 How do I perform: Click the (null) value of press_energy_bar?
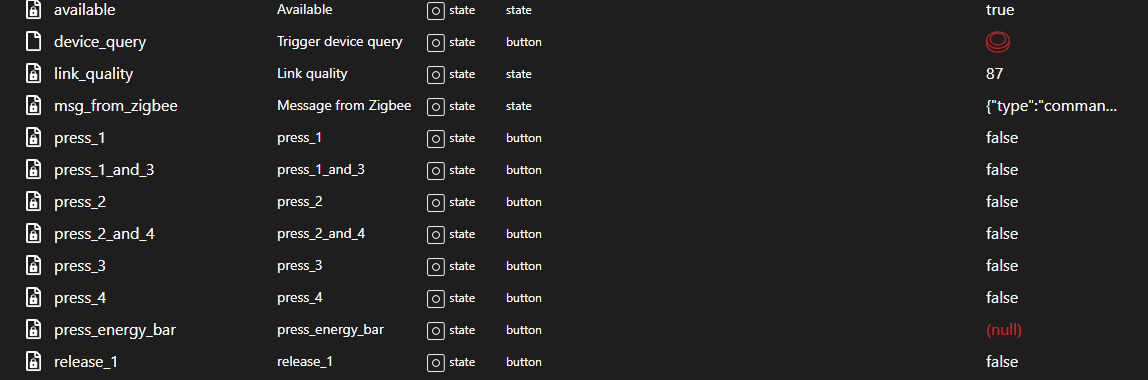tap(1004, 330)
